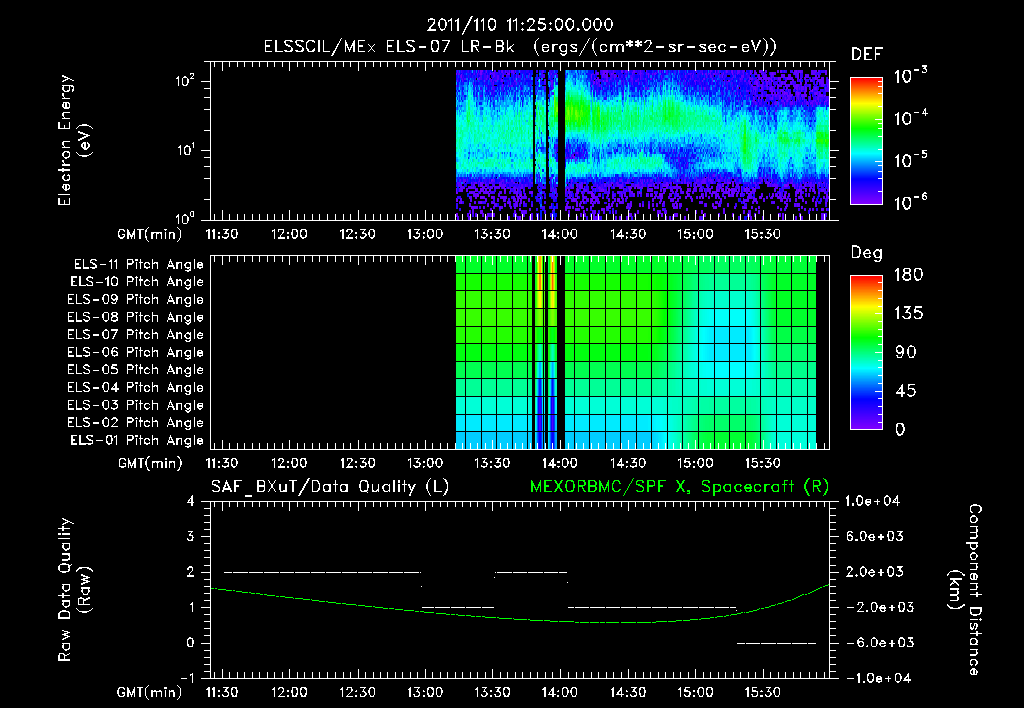Click the SAF_BXuT/Data Quality (L) legend label
This screenshot has height=708, width=1024.
coord(330,487)
